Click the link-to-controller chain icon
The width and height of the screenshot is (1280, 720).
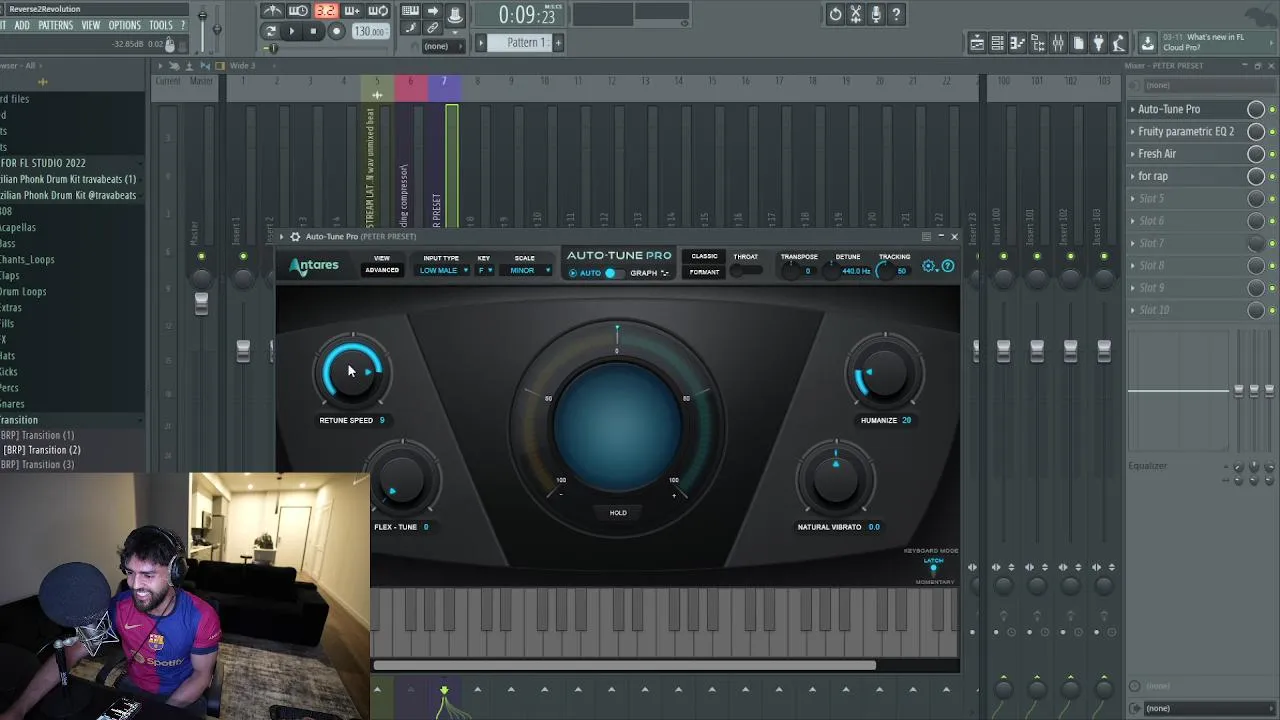pos(432,29)
